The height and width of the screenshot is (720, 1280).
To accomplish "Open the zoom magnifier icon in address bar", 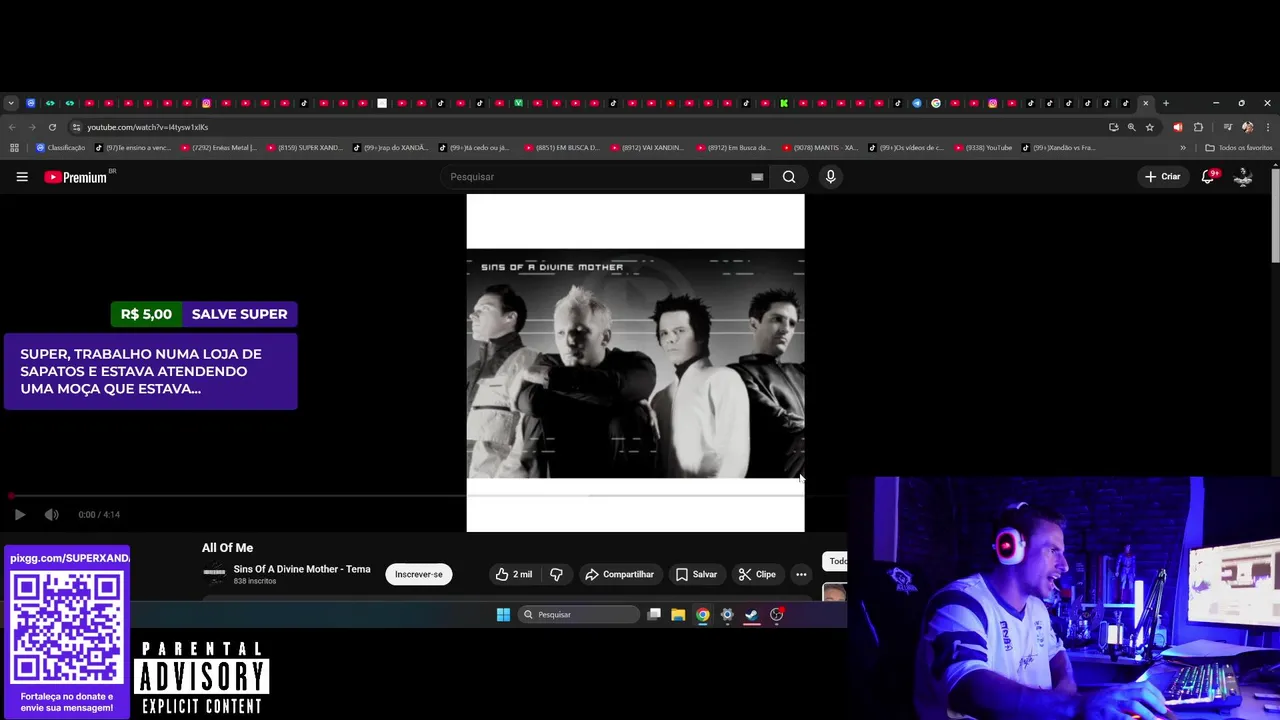I will (1132, 127).
